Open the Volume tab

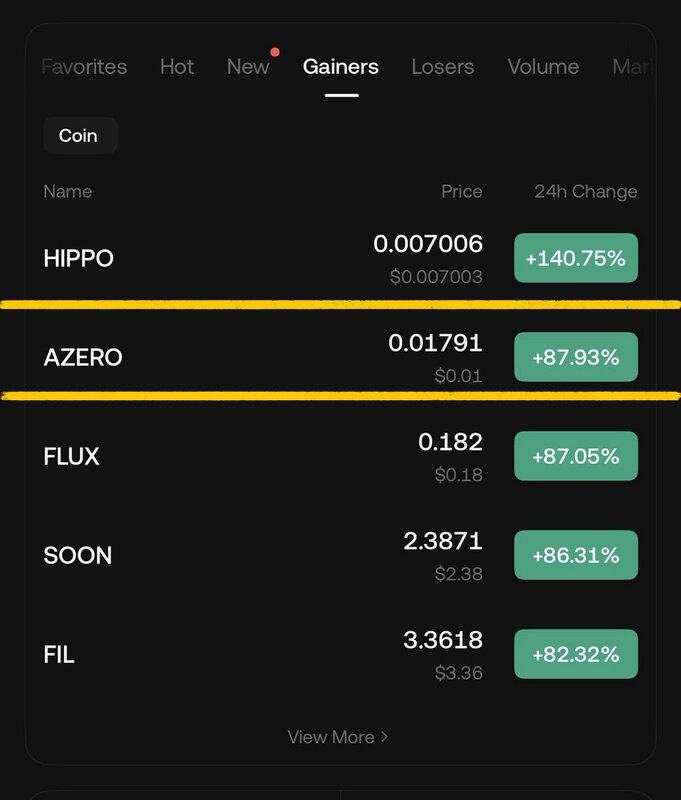[x=543, y=67]
